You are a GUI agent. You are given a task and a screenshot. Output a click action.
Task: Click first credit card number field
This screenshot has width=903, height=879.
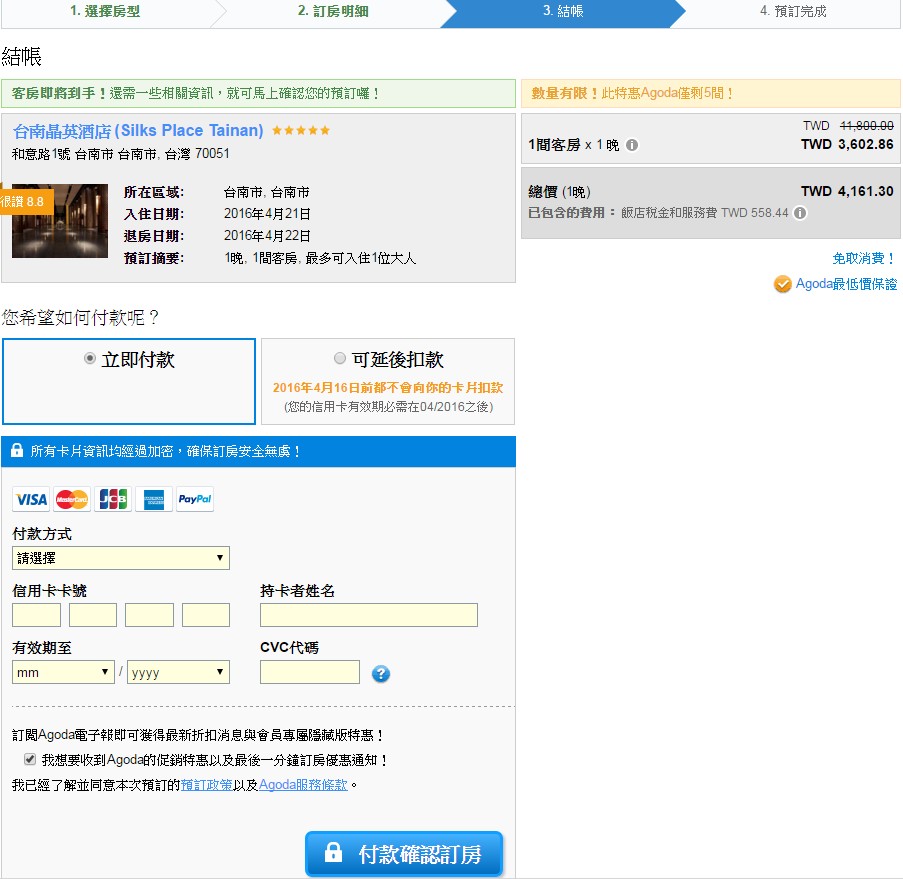pyautogui.click(x=36, y=615)
